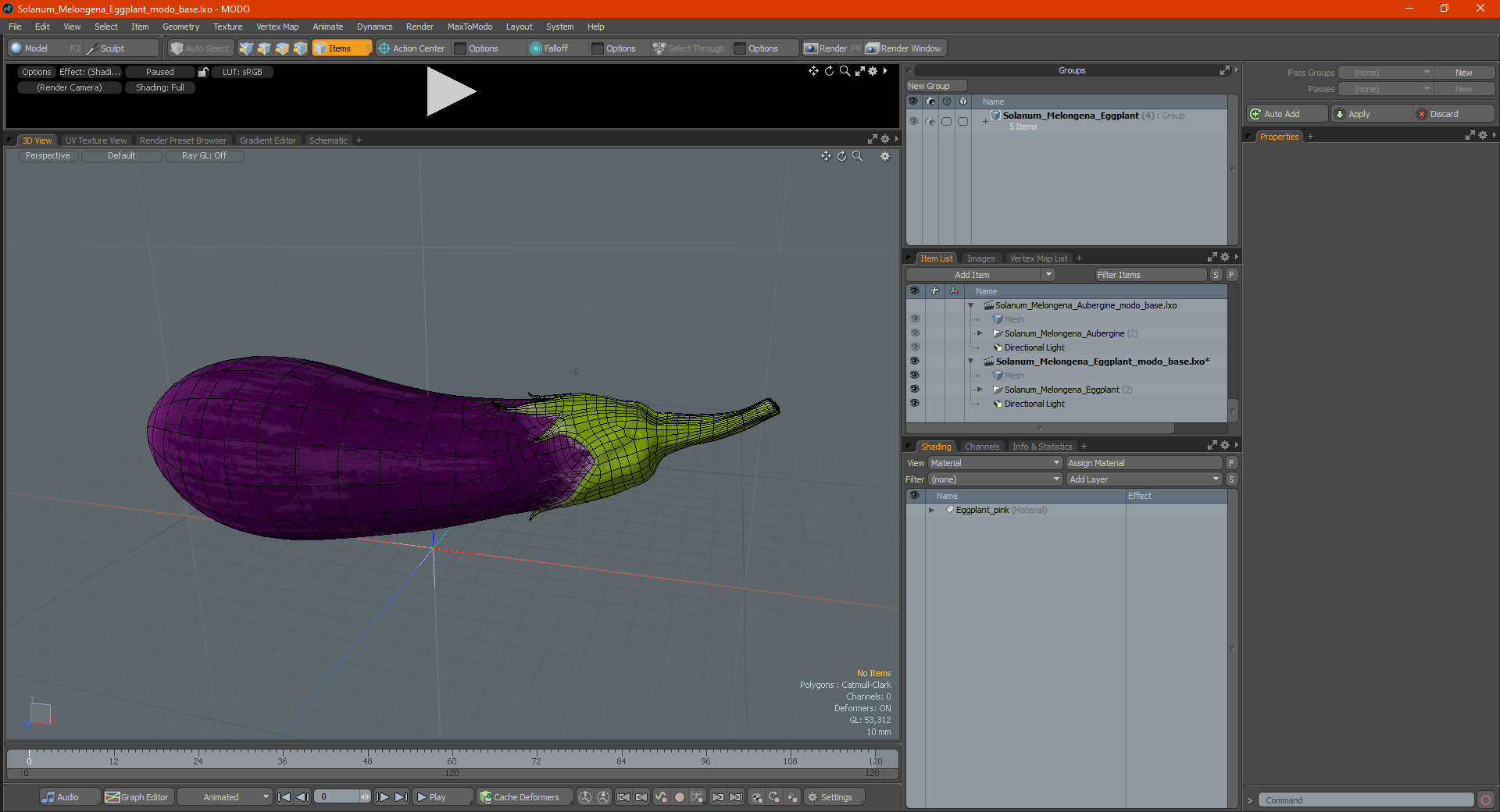This screenshot has height=812, width=1500.
Task: Select Vertices mode cube icon
Action: [x=246, y=48]
